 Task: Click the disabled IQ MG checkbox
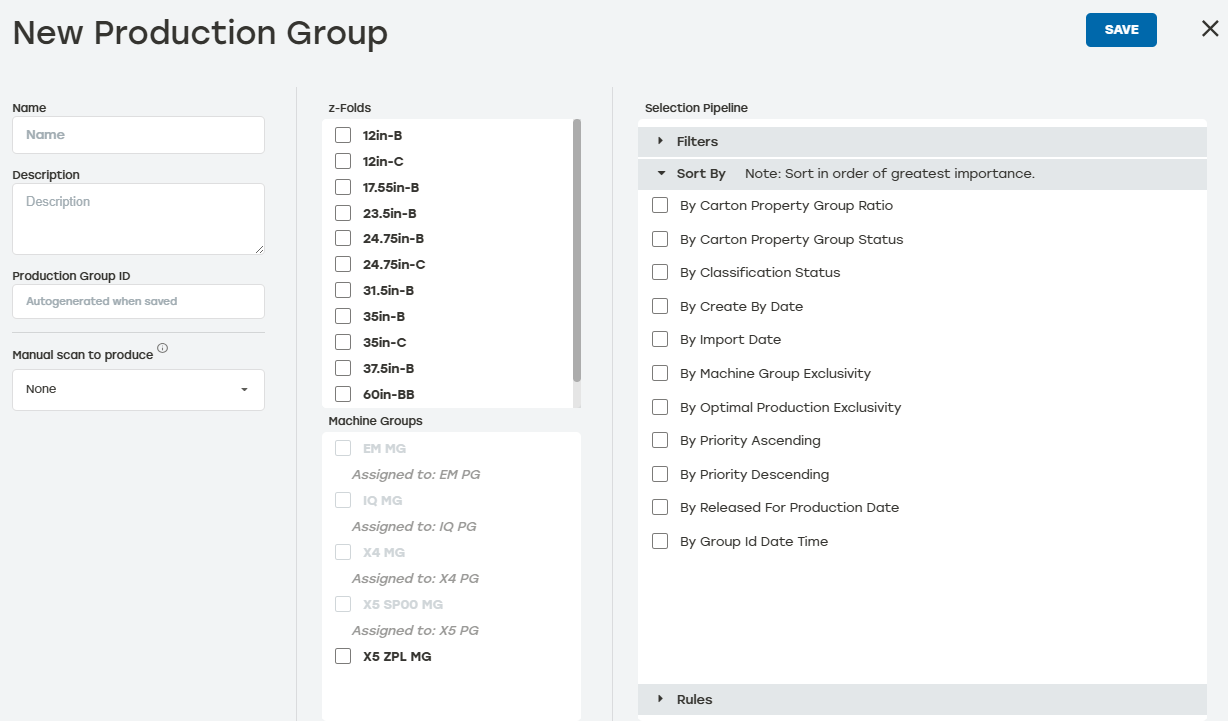(x=343, y=500)
